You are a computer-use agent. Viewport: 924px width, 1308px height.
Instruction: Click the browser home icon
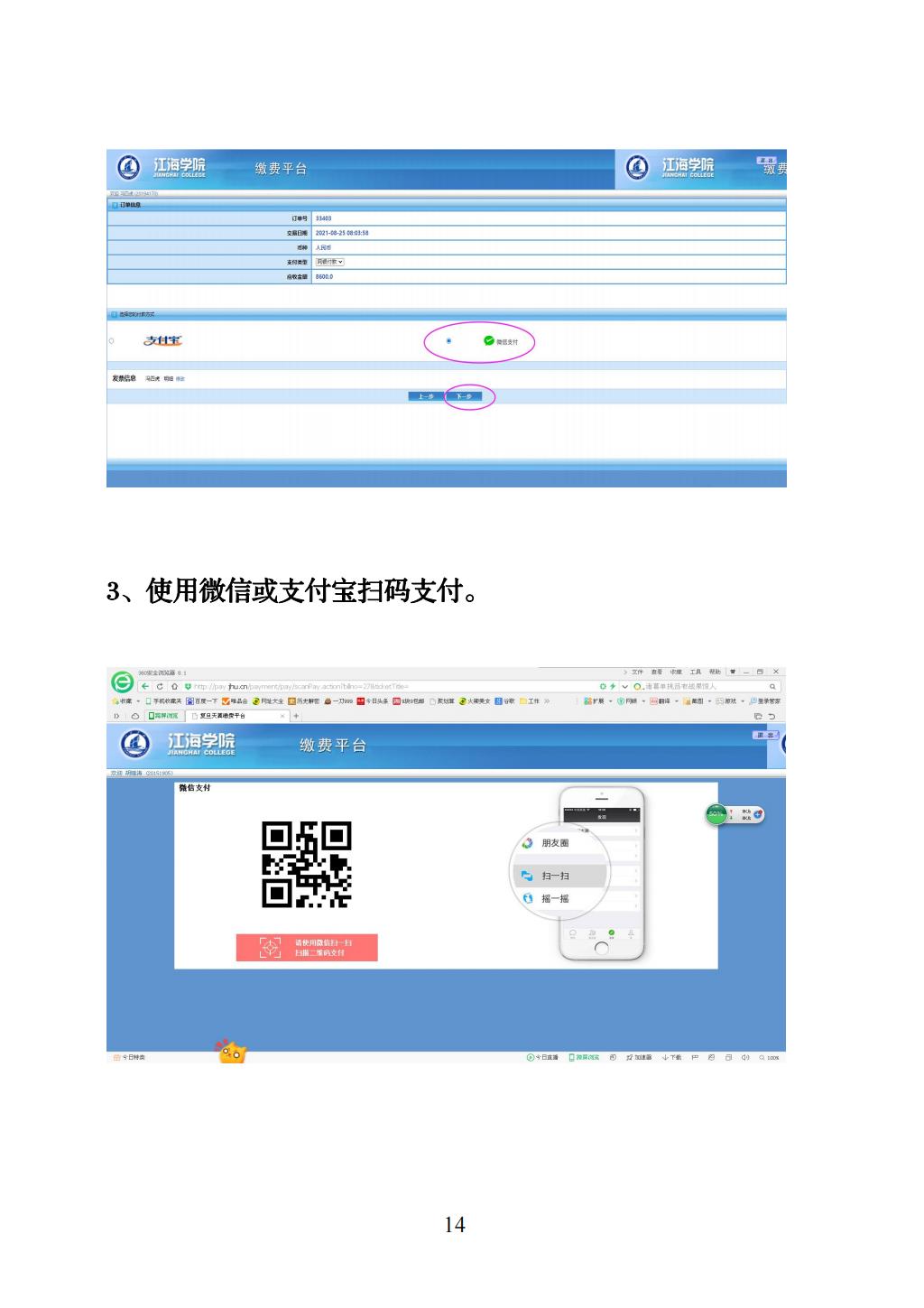click(x=174, y=686)
